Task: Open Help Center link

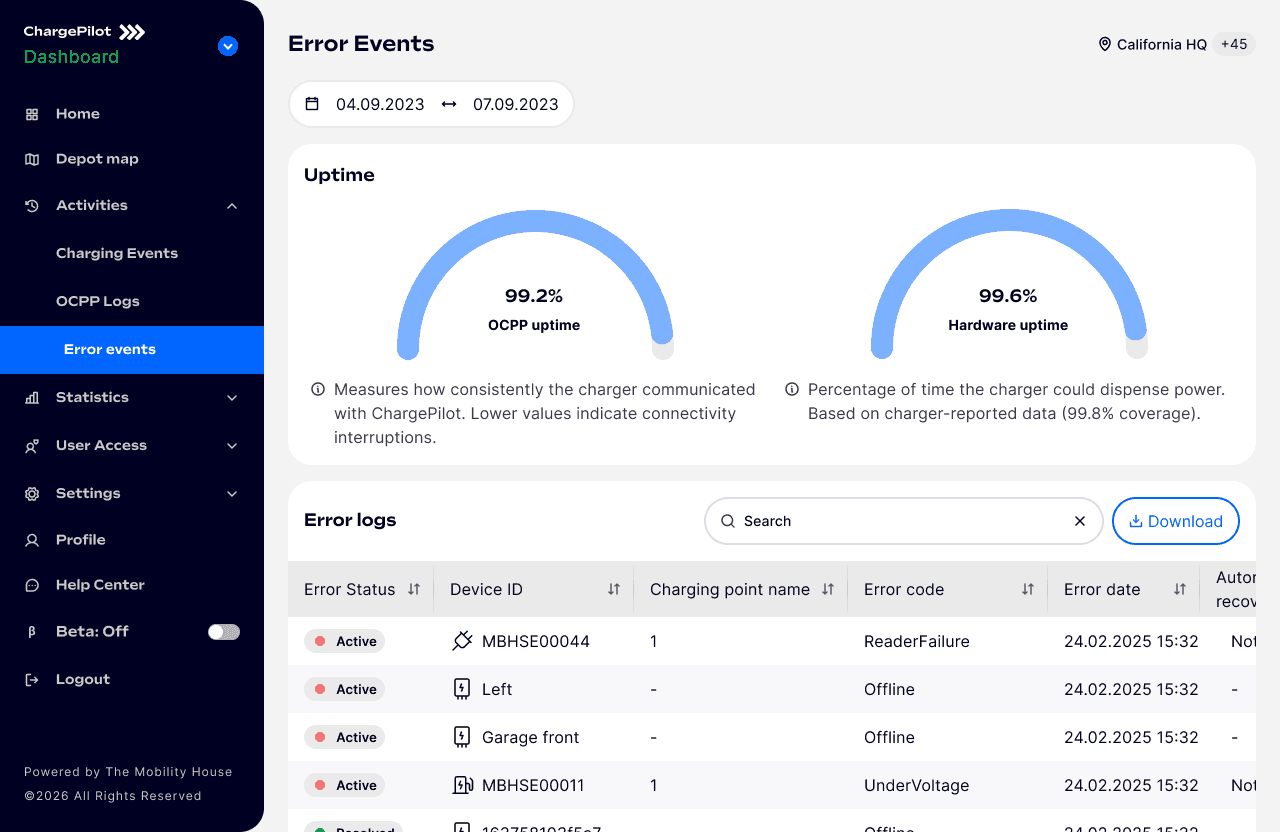Action: (x=100, y=585)
